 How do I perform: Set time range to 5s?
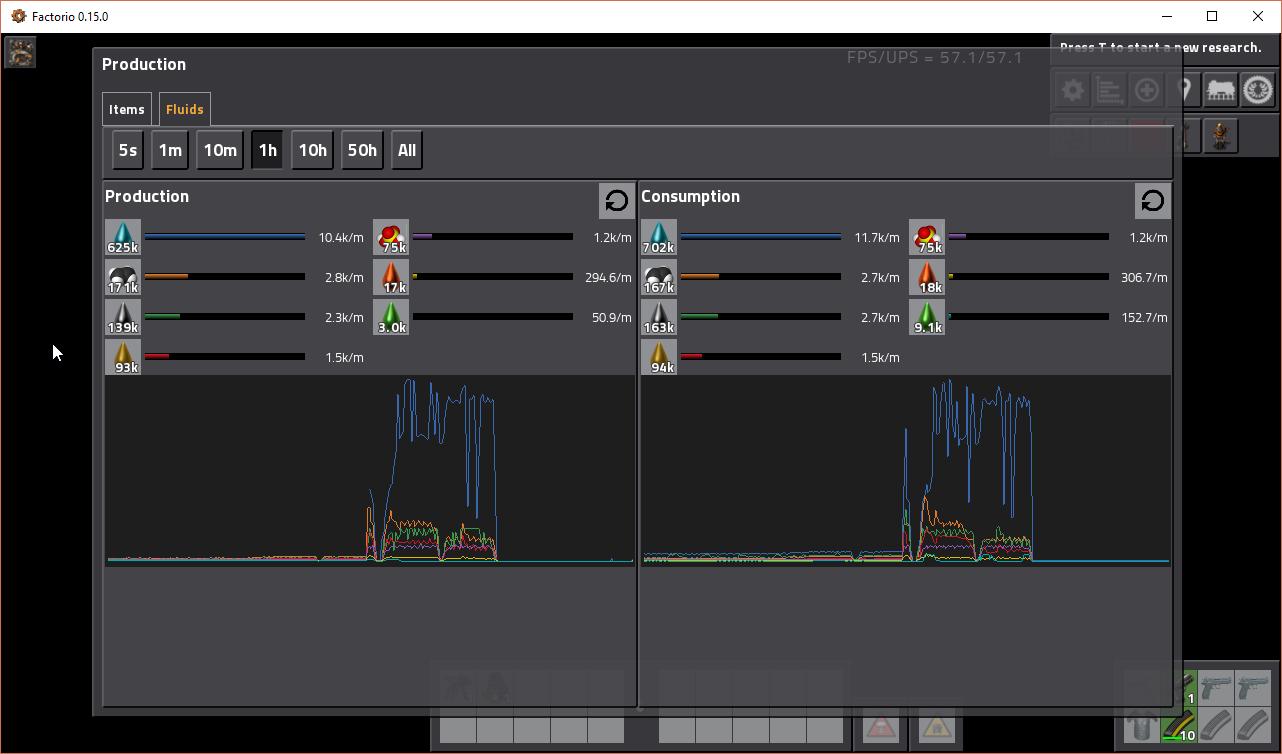coord(128,150)
